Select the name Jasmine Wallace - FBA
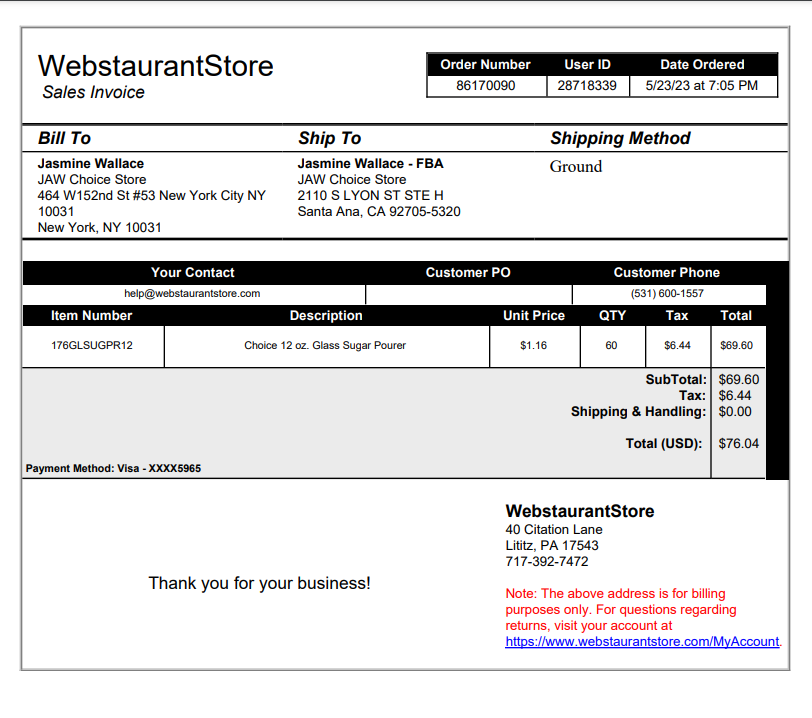This screenshot has height=718, width=812. (370, 164)
